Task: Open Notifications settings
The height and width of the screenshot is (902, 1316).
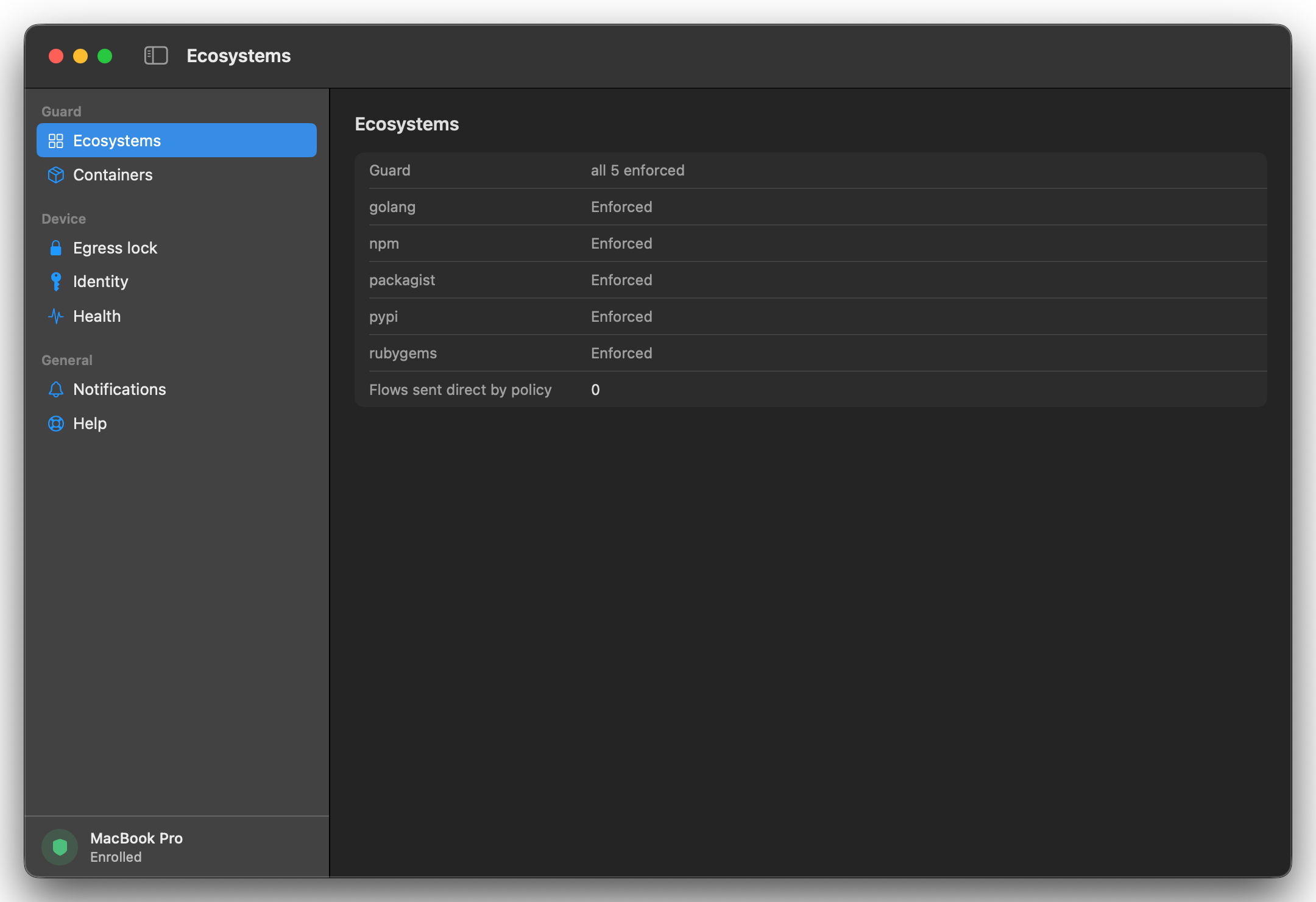Action: (x=177, y=389)
